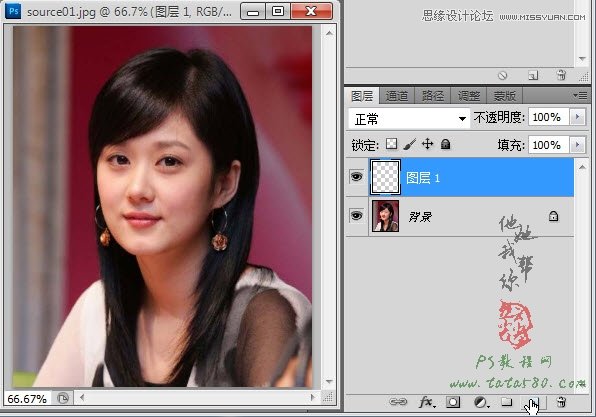Create new fill or adjustment layer

point(481,402)
